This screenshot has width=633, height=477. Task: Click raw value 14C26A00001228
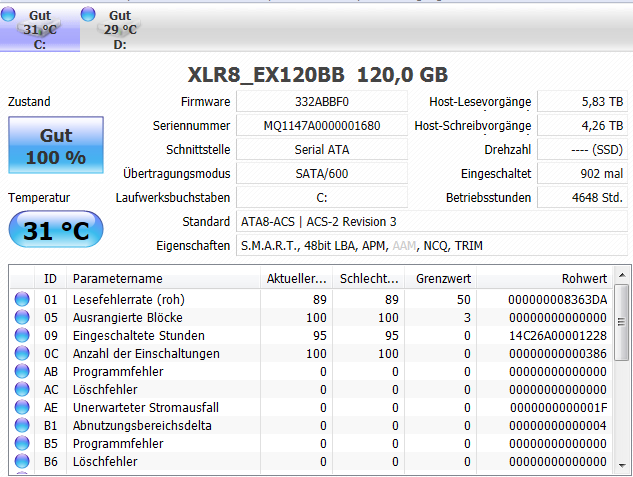[x=558, y=336]
